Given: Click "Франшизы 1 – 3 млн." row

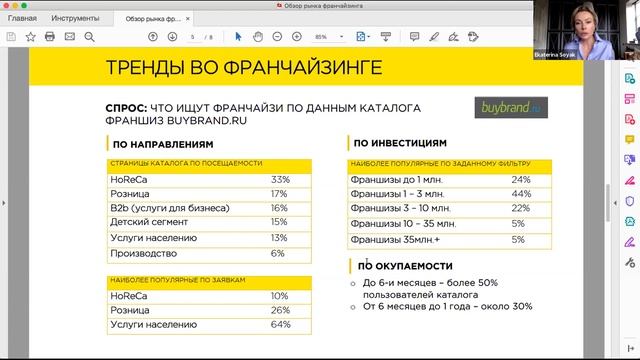Looking at the screenshot, I should (449, 194).
